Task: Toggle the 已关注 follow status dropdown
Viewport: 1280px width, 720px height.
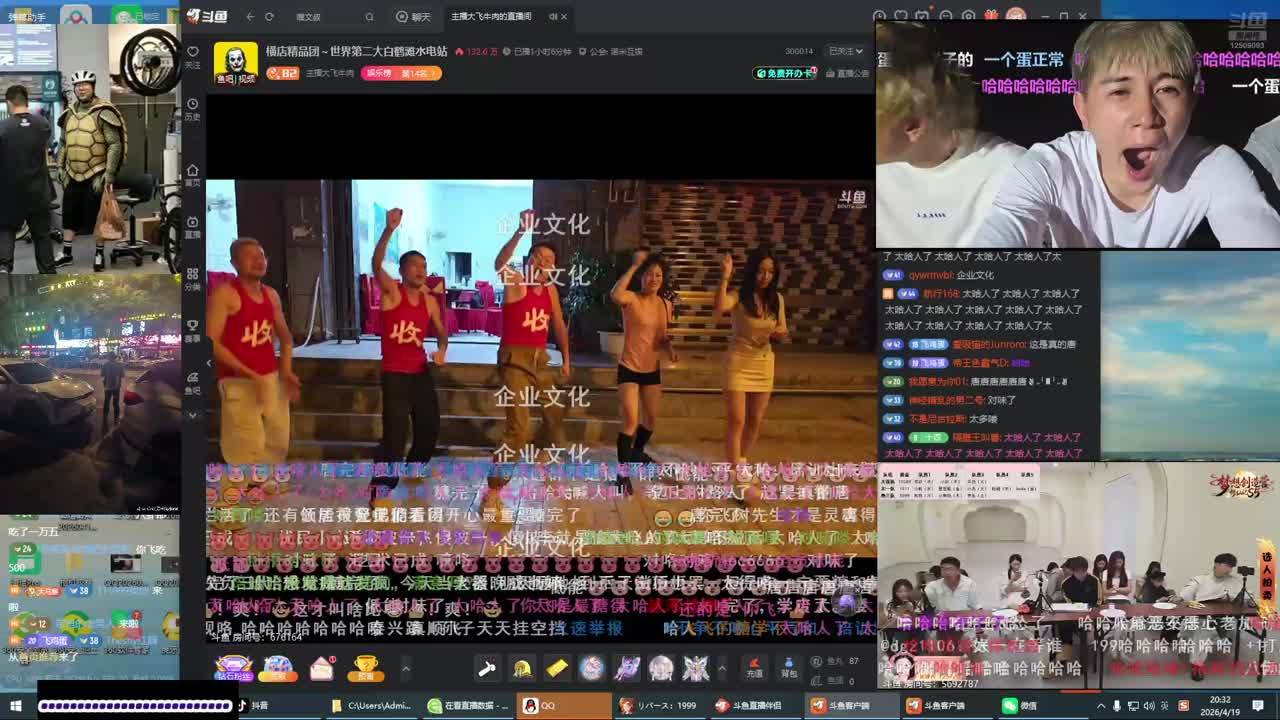Action: click(845, 51)
